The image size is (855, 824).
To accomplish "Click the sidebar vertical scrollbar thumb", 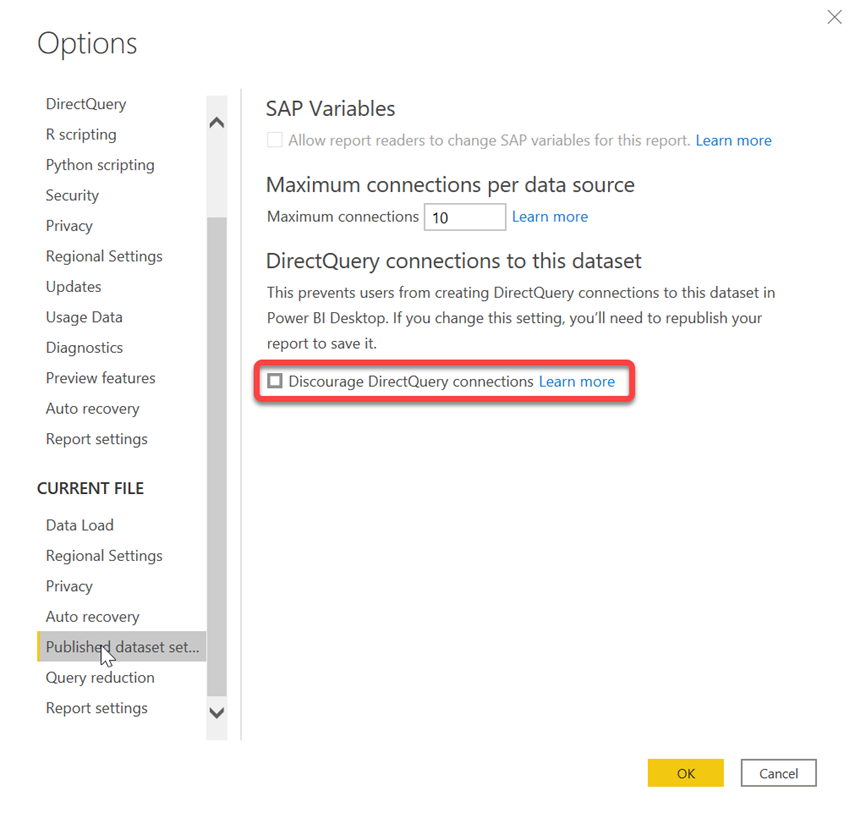I will (216, 456).
